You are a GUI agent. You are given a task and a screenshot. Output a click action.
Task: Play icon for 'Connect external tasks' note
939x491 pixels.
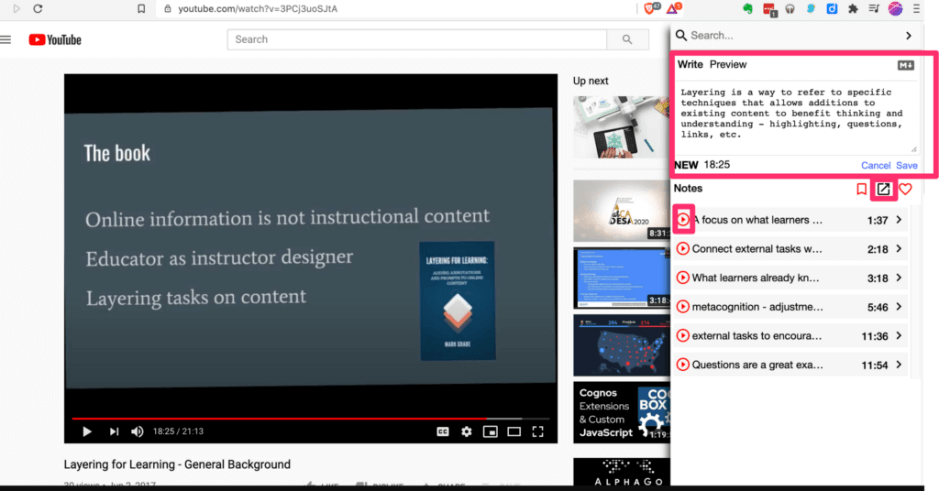point(683,248)
